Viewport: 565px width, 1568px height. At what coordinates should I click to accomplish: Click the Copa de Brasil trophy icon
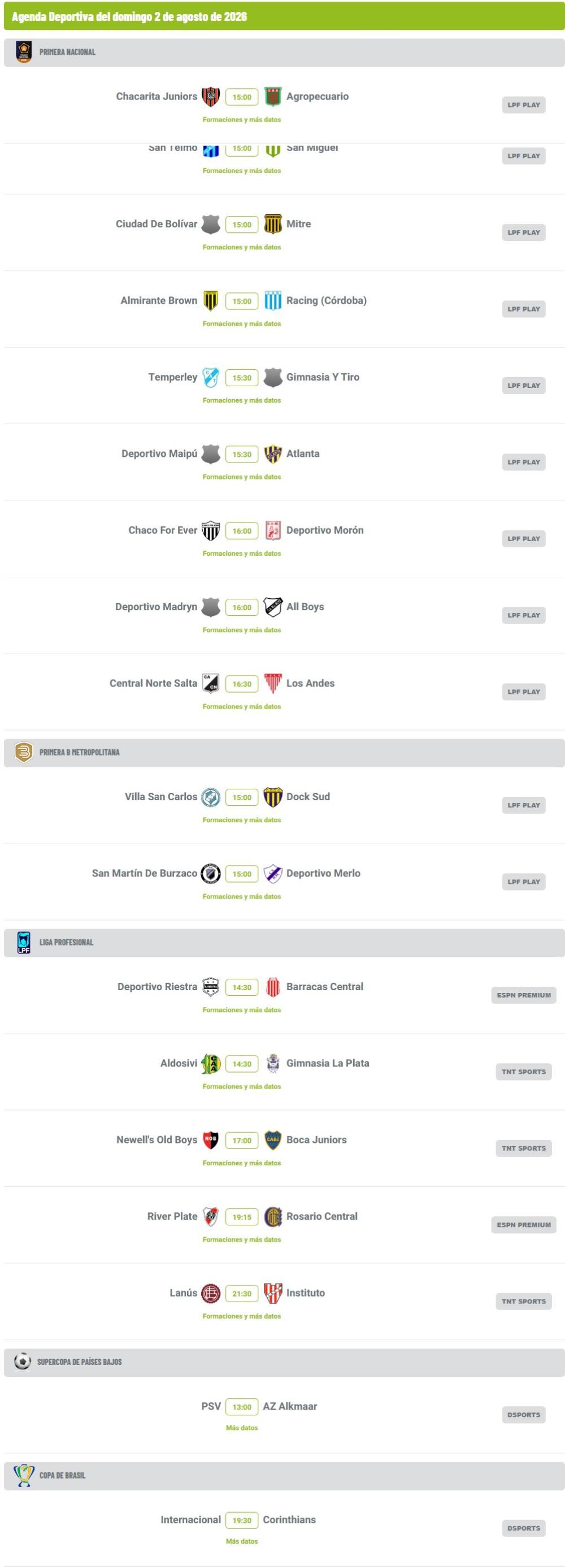24,1475
